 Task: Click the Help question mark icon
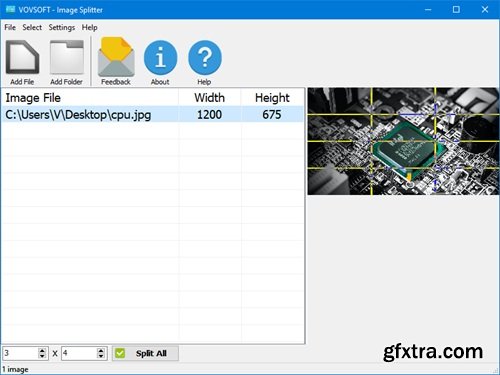point(205,58)
